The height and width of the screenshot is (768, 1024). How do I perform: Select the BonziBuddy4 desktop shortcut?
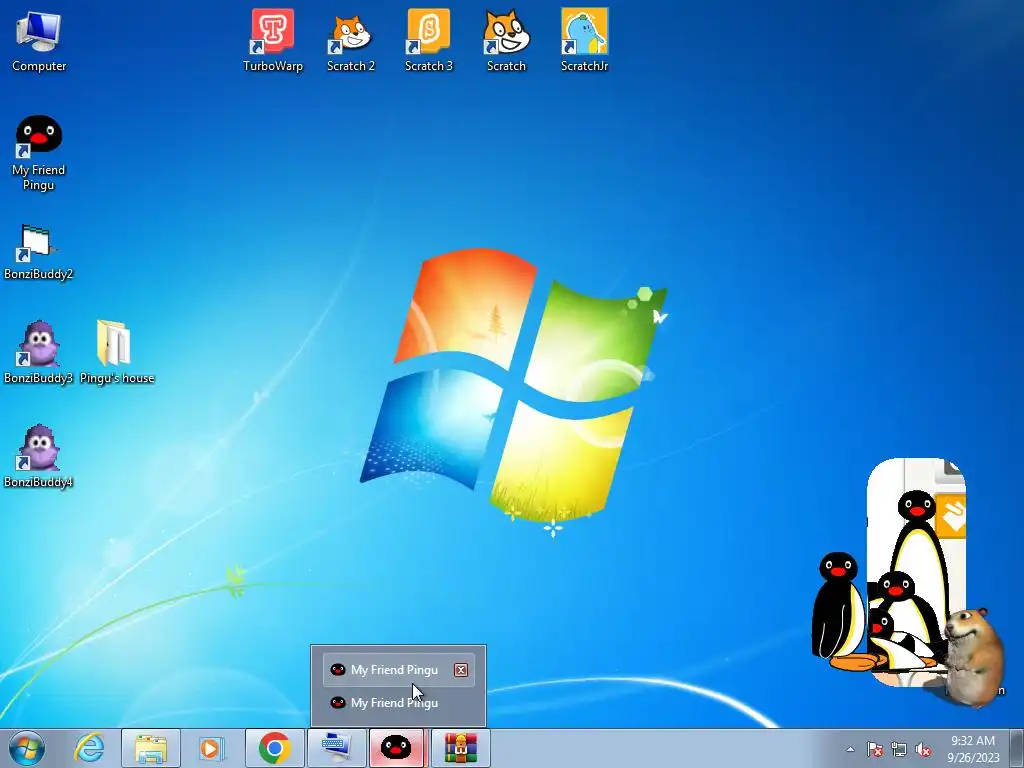[x=39, y=456]
